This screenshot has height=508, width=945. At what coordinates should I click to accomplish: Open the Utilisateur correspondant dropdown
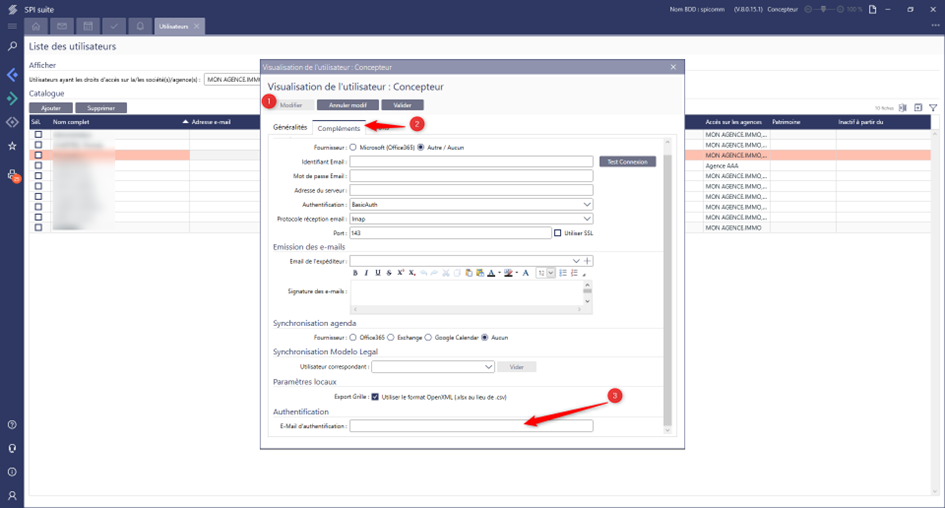pos(488,367)
